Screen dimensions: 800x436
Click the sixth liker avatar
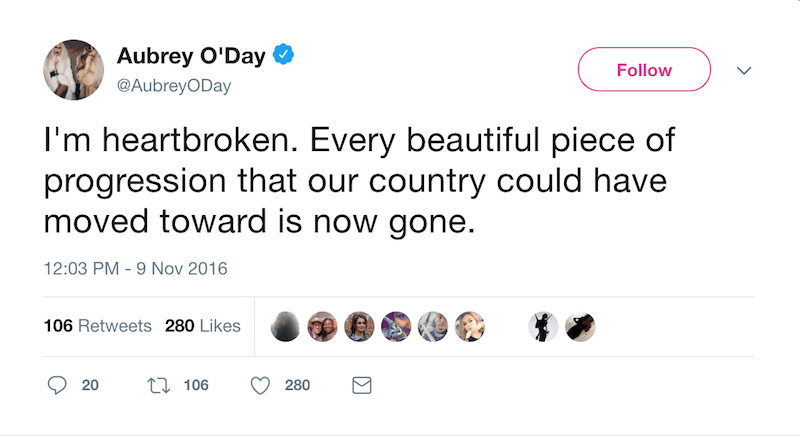pyautogui.click(x=469, y=326)
